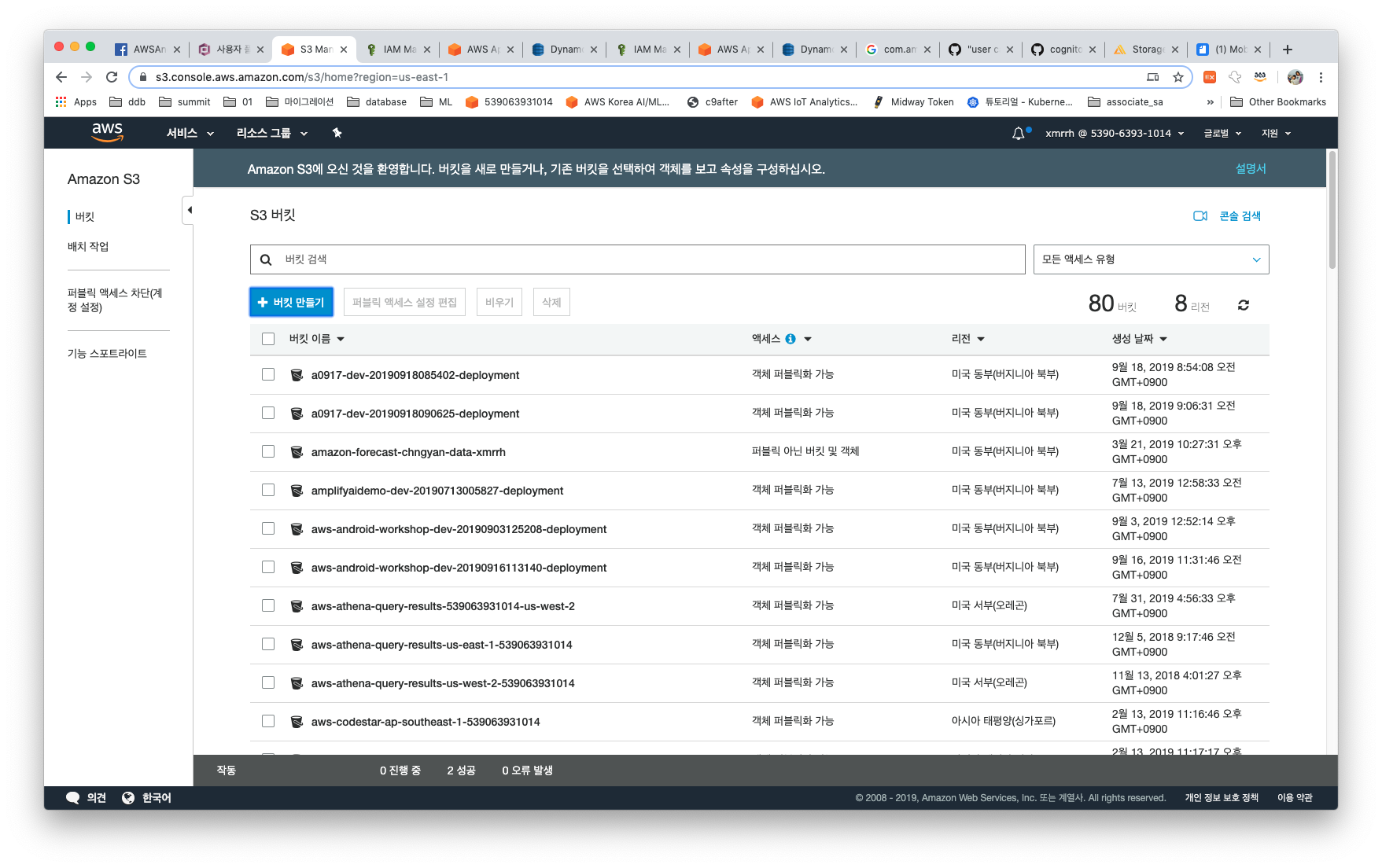
Task: Open the notifications bell icon
Action: 1019,134
